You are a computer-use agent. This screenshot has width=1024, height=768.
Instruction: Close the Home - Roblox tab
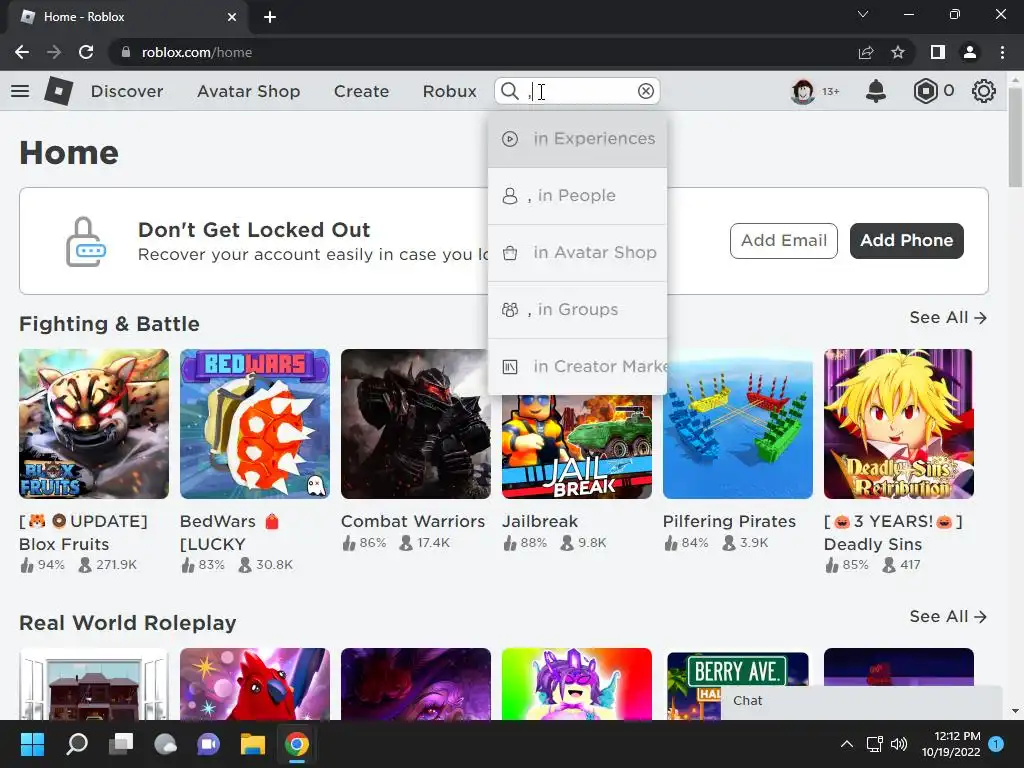tap(232, 17)
